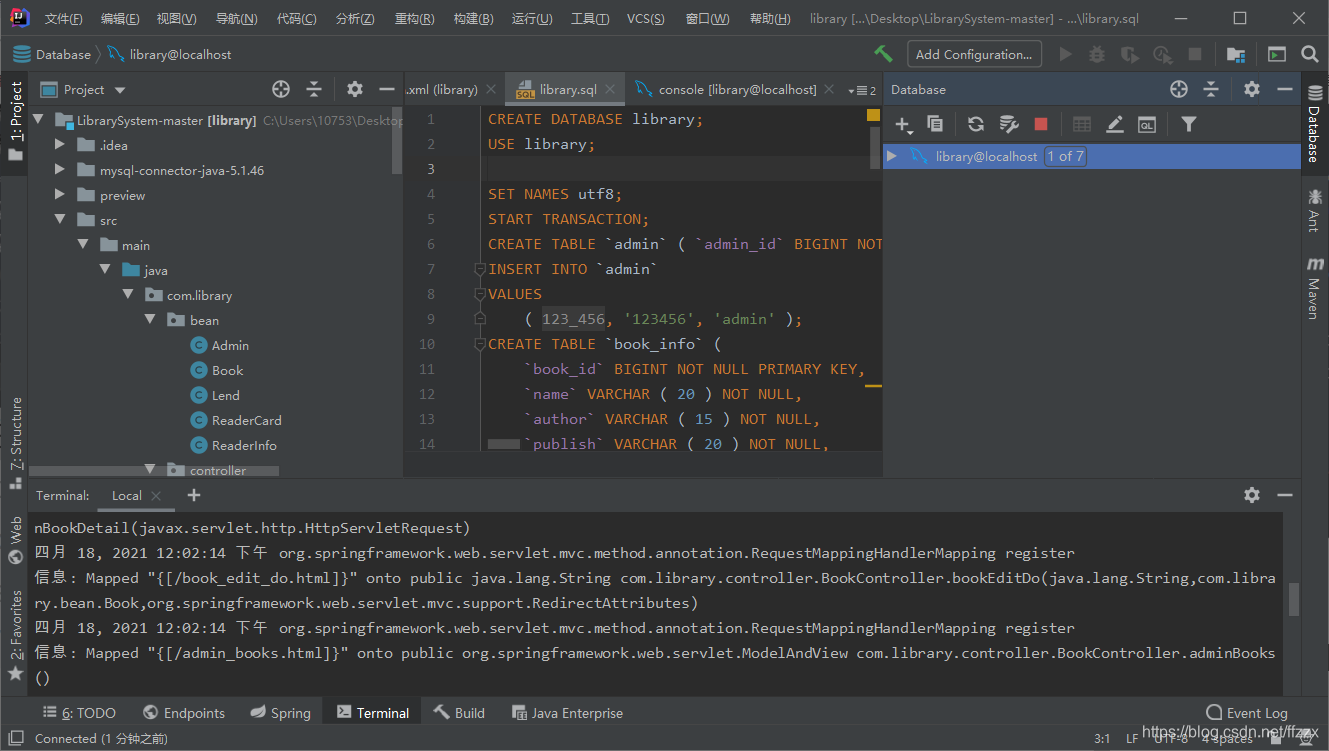The height and width of the screenshot is (751, 1329).
Task: Open Terminal panel settings gear
Action: 1252,495
